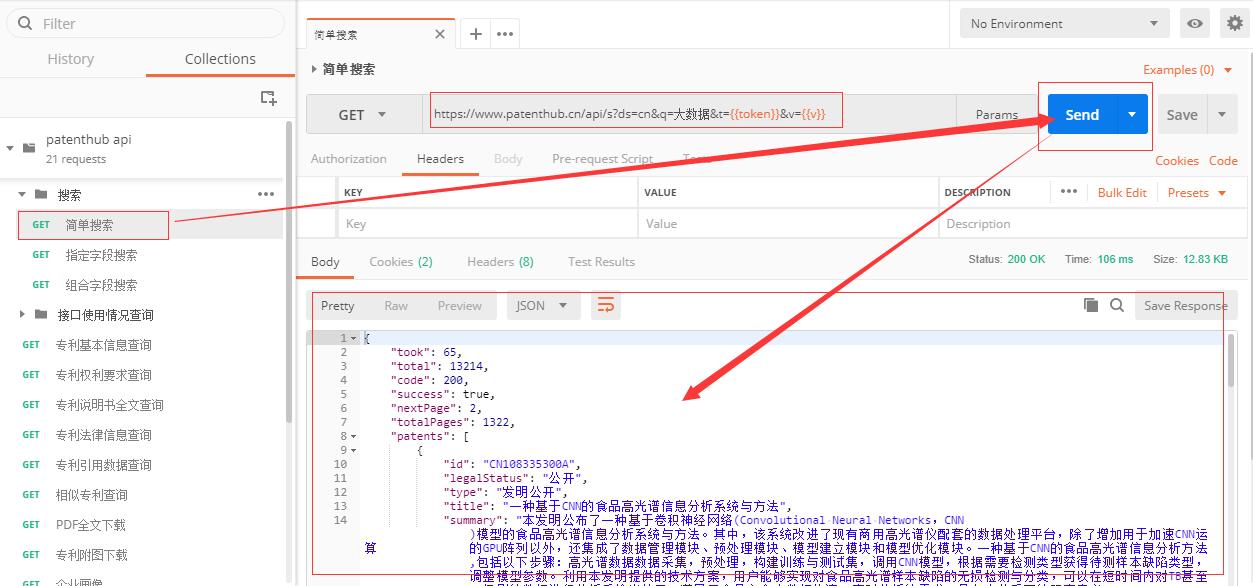The height and width of the screenshot is (586, 1253).
Task: Open environment quick look eye icon
Action: [1194, 24]
